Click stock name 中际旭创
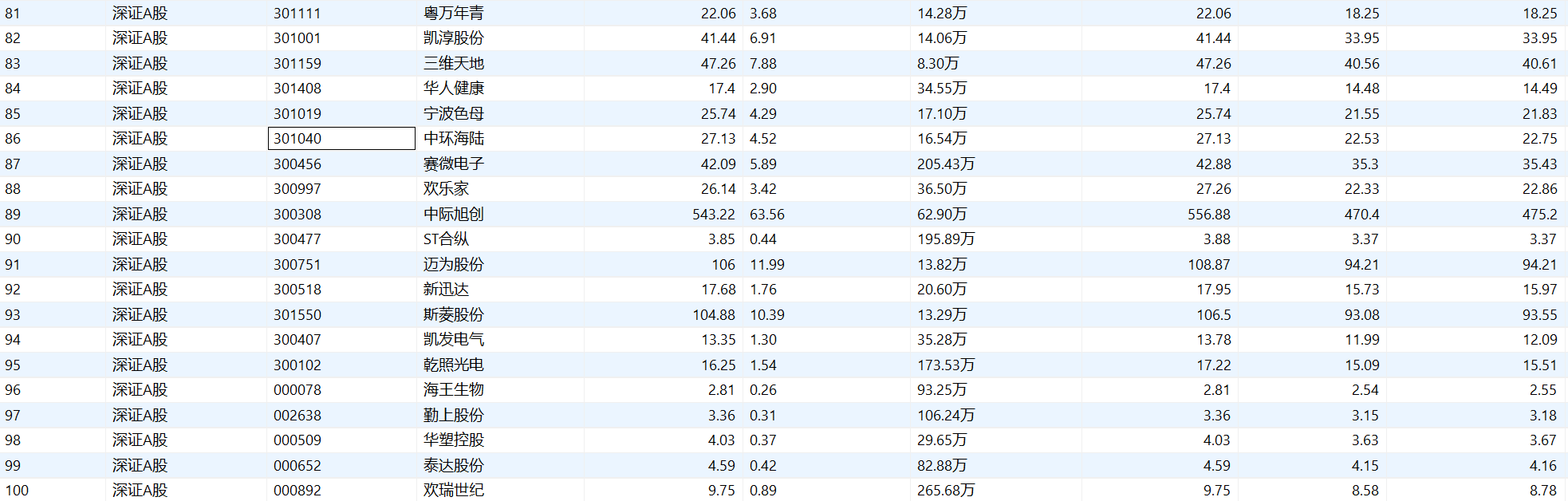 point(454,215)
